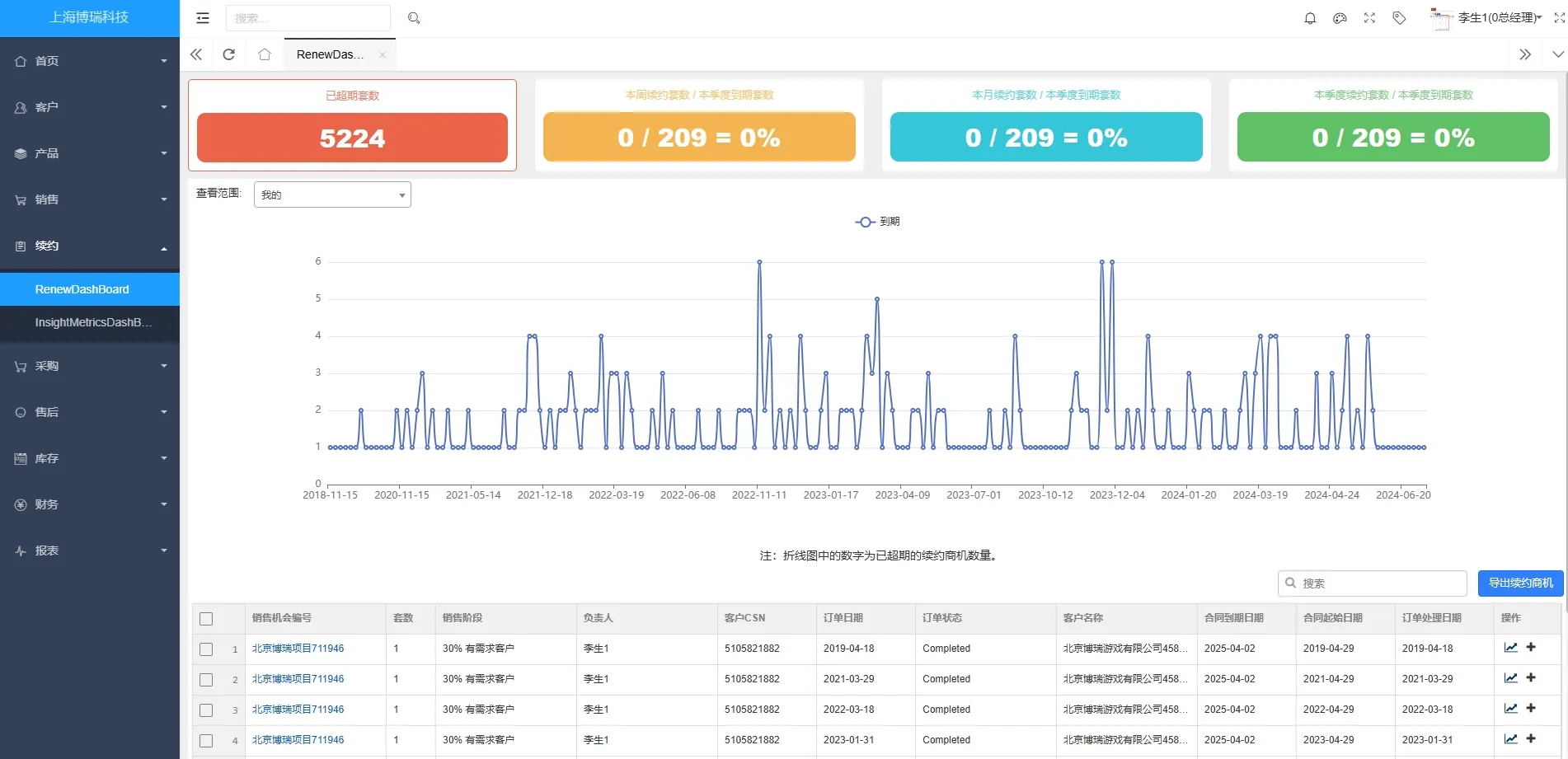This screenshot has height=759, width=1568.
Task: Open the tab list dropdown chevron
Action: point(1557,54)
